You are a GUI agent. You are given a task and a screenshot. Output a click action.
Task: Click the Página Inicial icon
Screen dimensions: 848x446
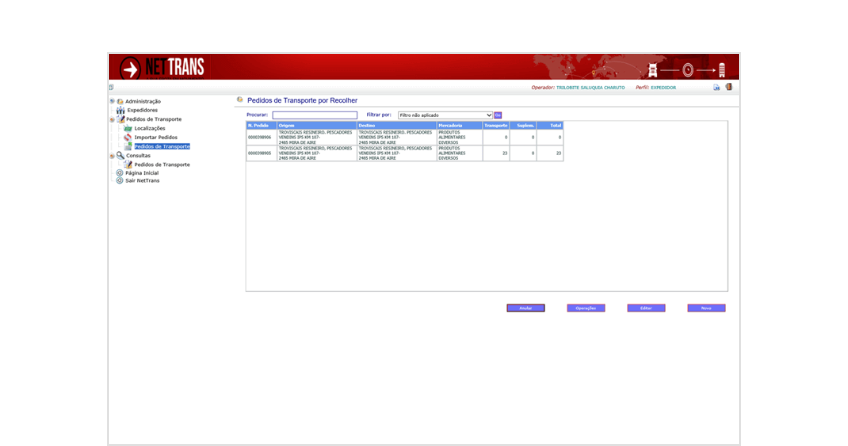pos(120,173)
